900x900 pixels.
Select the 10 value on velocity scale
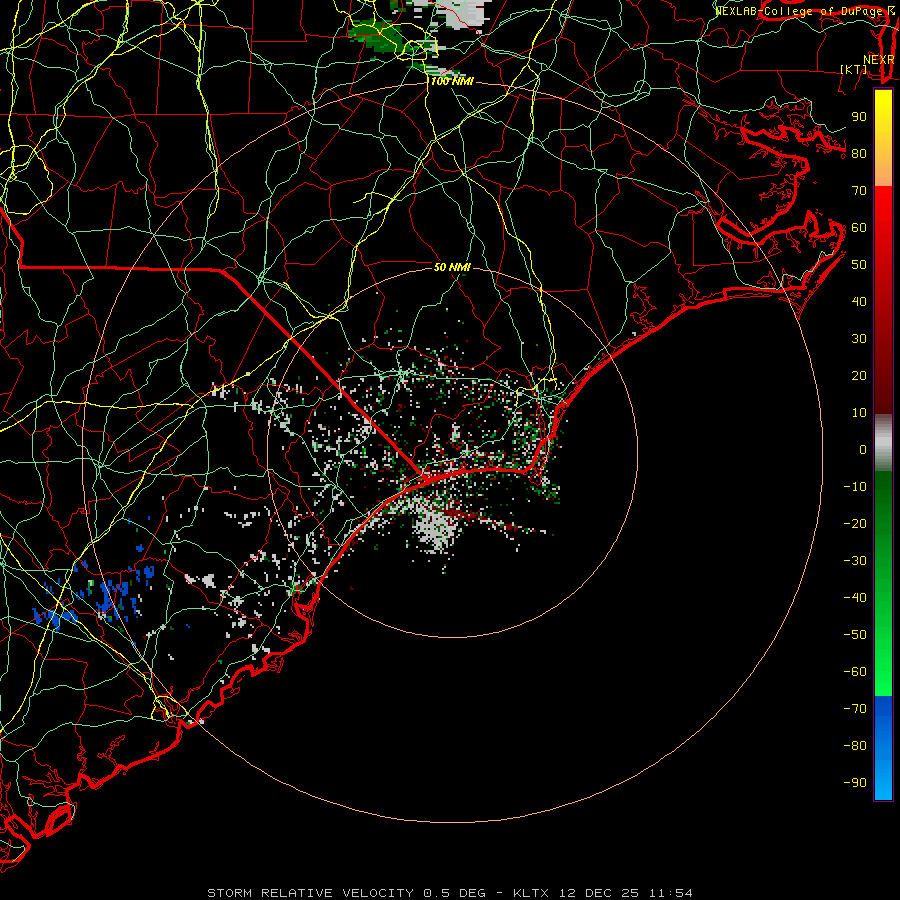(859, 413)
